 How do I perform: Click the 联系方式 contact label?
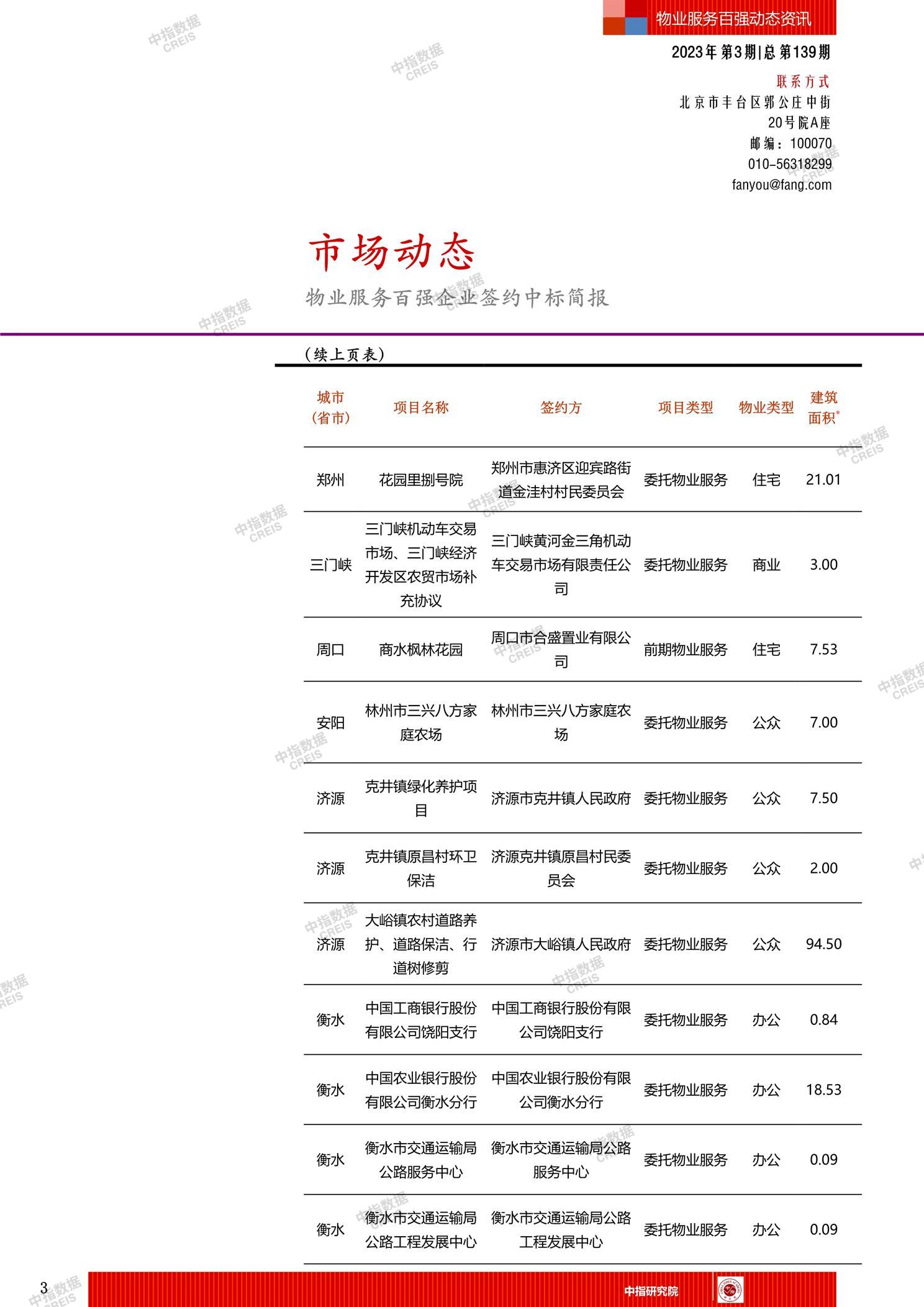click(803, 81)
